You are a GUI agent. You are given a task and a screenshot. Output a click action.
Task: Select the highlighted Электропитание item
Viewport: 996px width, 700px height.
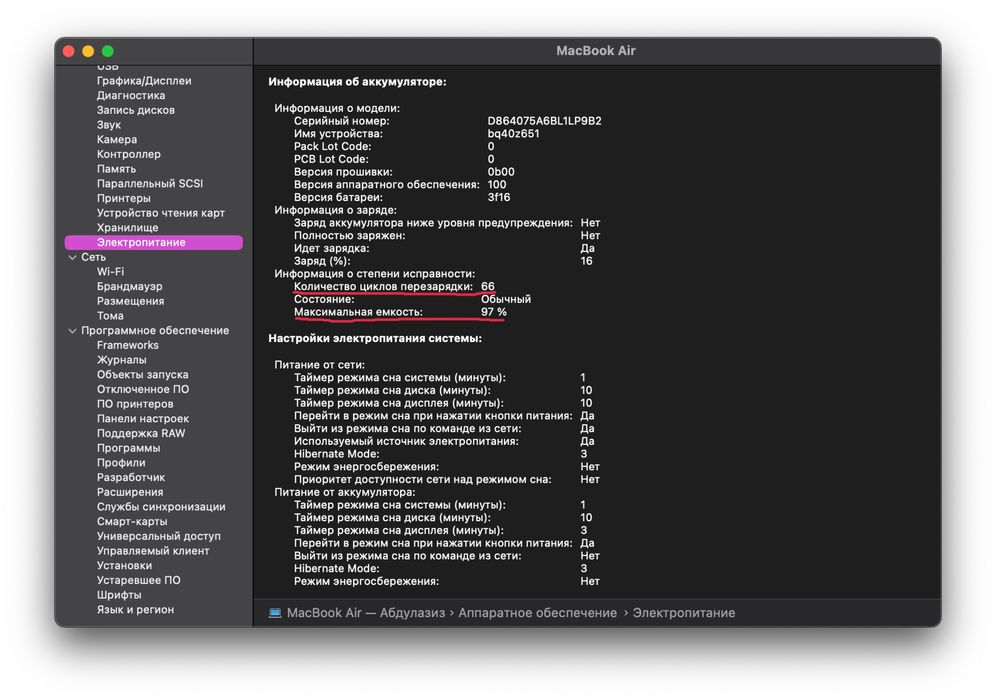coord(154,242)
